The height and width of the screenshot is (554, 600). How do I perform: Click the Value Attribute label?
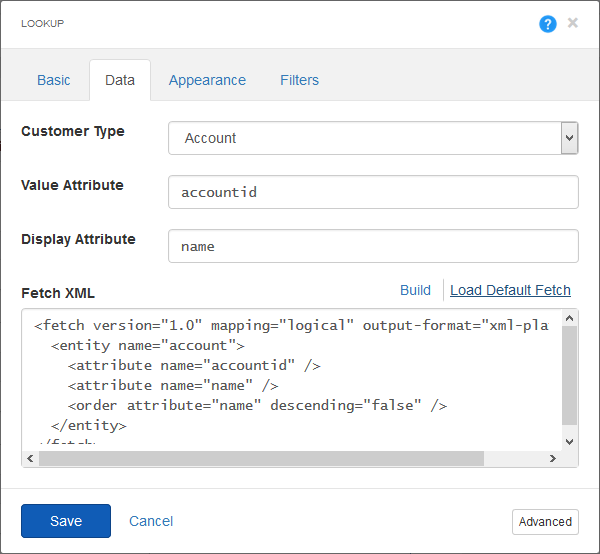(x=72, y=185)
